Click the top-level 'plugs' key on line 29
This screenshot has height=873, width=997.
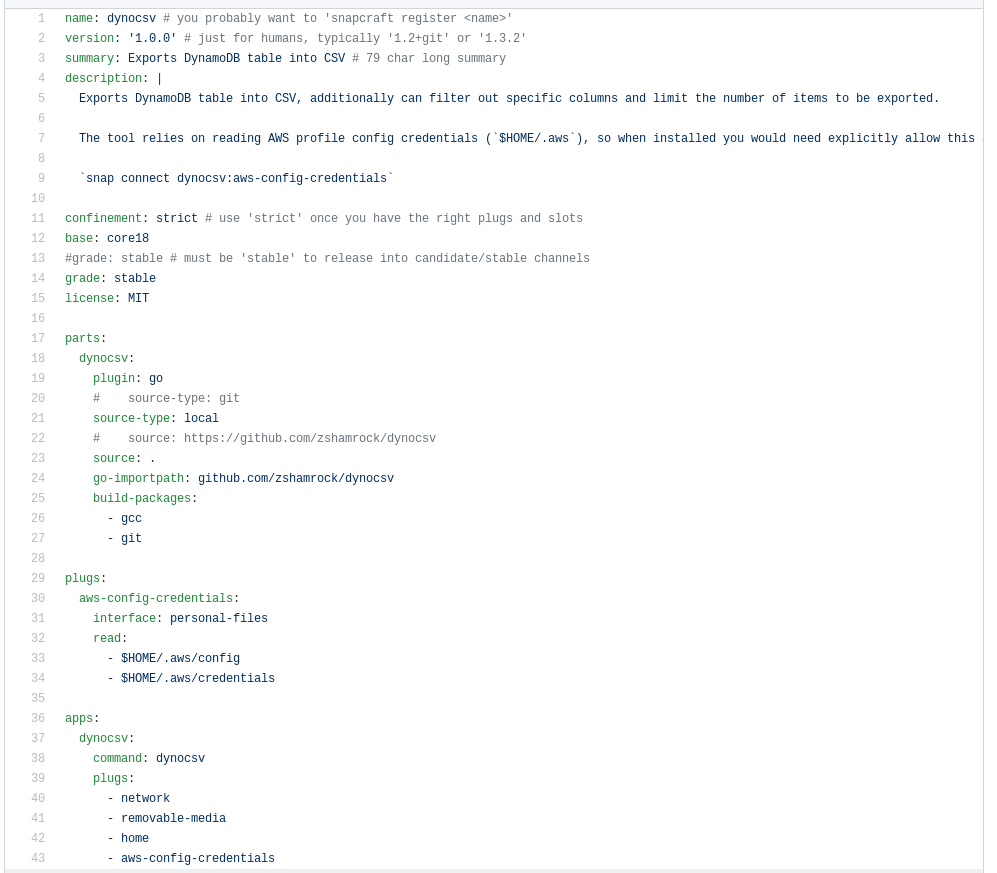pyautogui.click(x=82, y=578)
